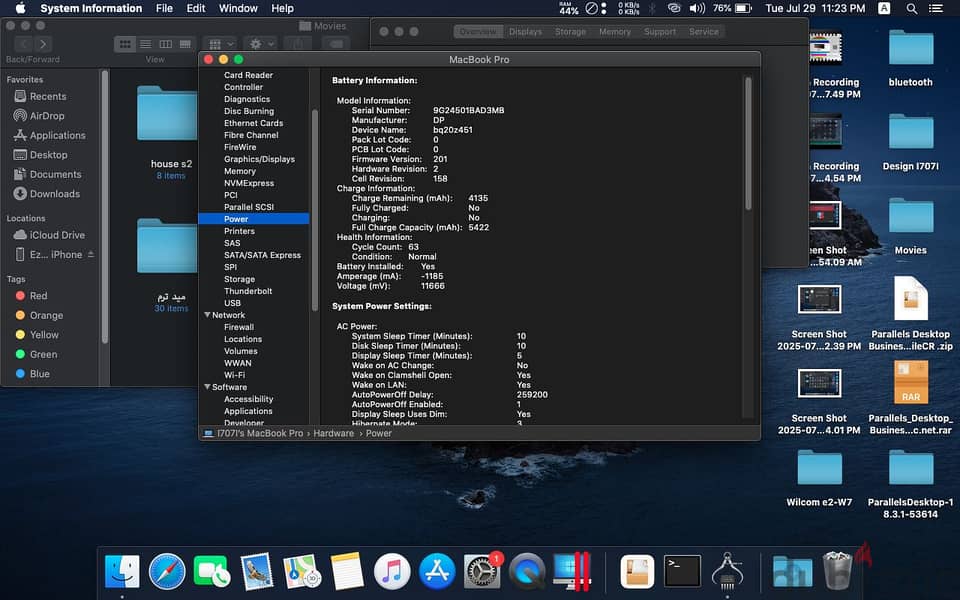Switch Finder to gallery view
960x600 pixels.
(x=185, y=44)
